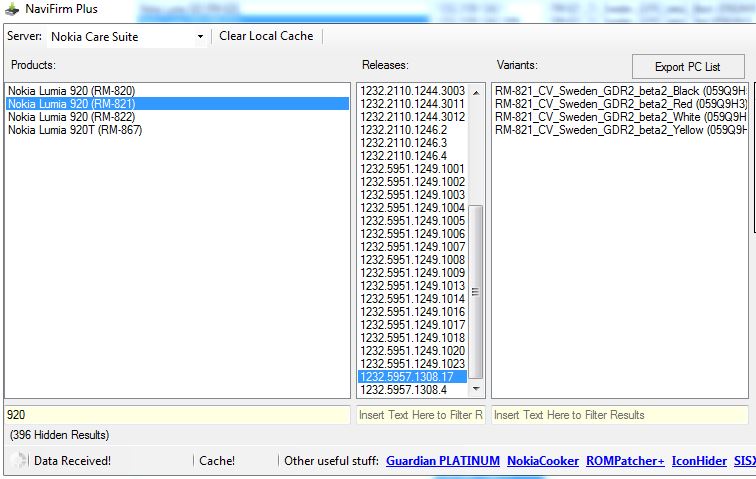Select release 1232.5951.1249.1016
This screenshot has width=756, height=479.
tap(413, 312)
